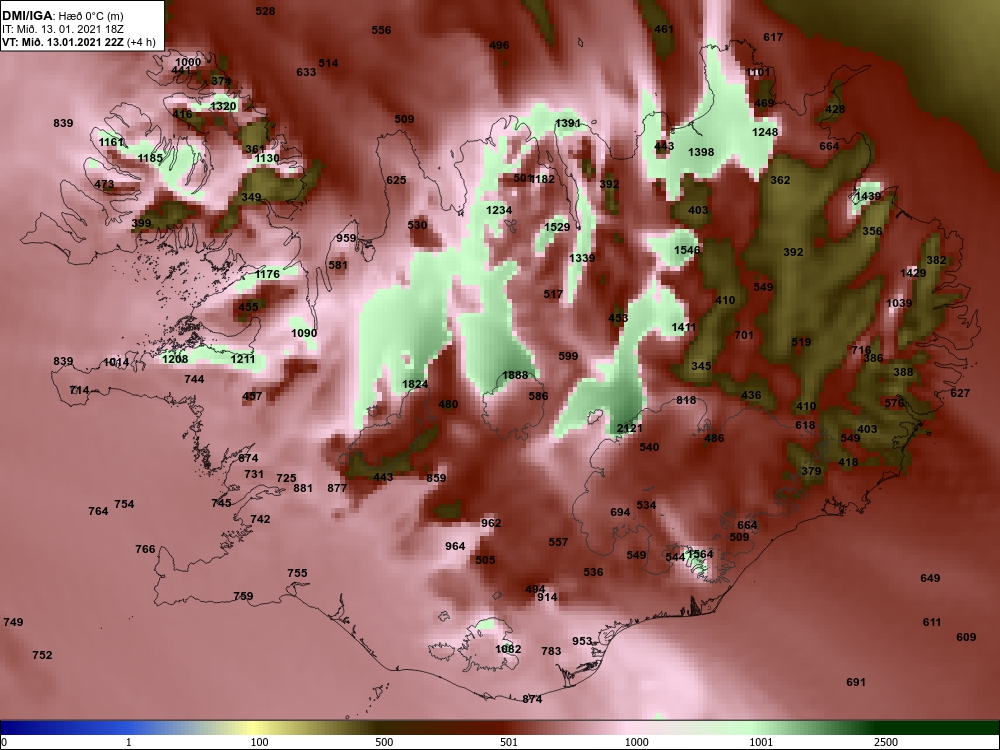Click the map value 1546
1000x750 pixels.
pos(687,250)
